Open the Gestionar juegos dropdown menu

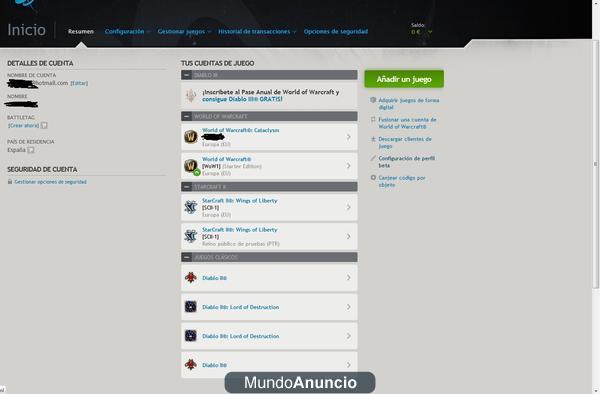point(184,31)
